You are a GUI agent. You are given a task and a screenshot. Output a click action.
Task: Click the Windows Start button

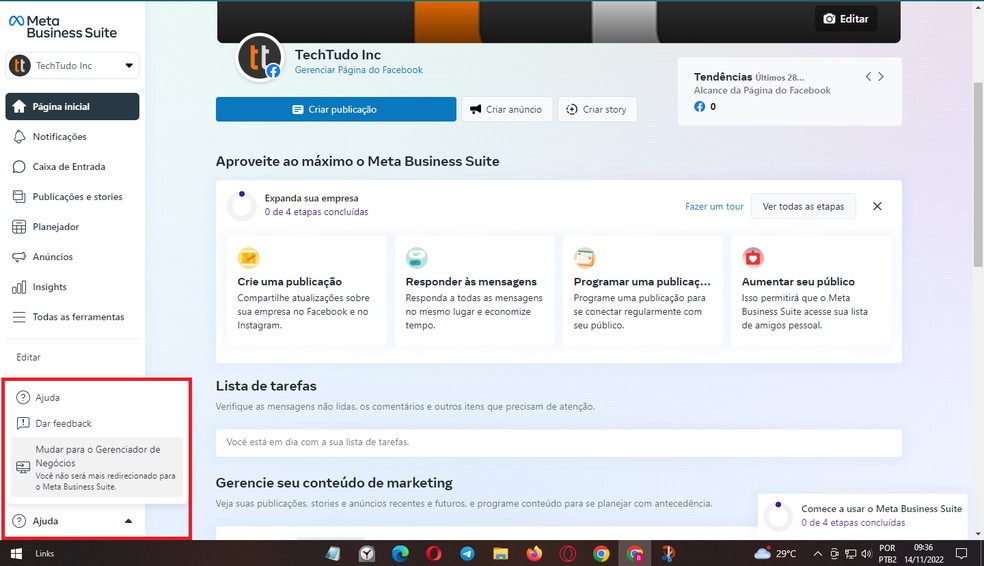pos(16,553)
